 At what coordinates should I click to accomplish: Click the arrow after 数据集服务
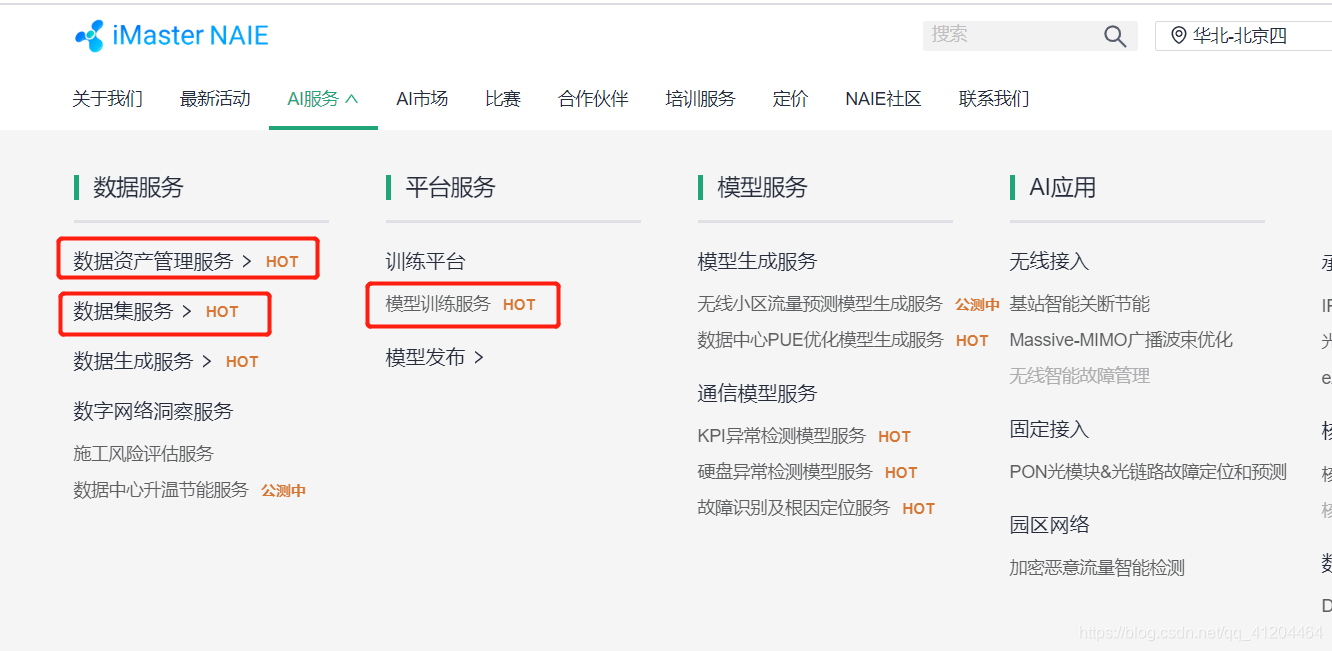(187, 311)
